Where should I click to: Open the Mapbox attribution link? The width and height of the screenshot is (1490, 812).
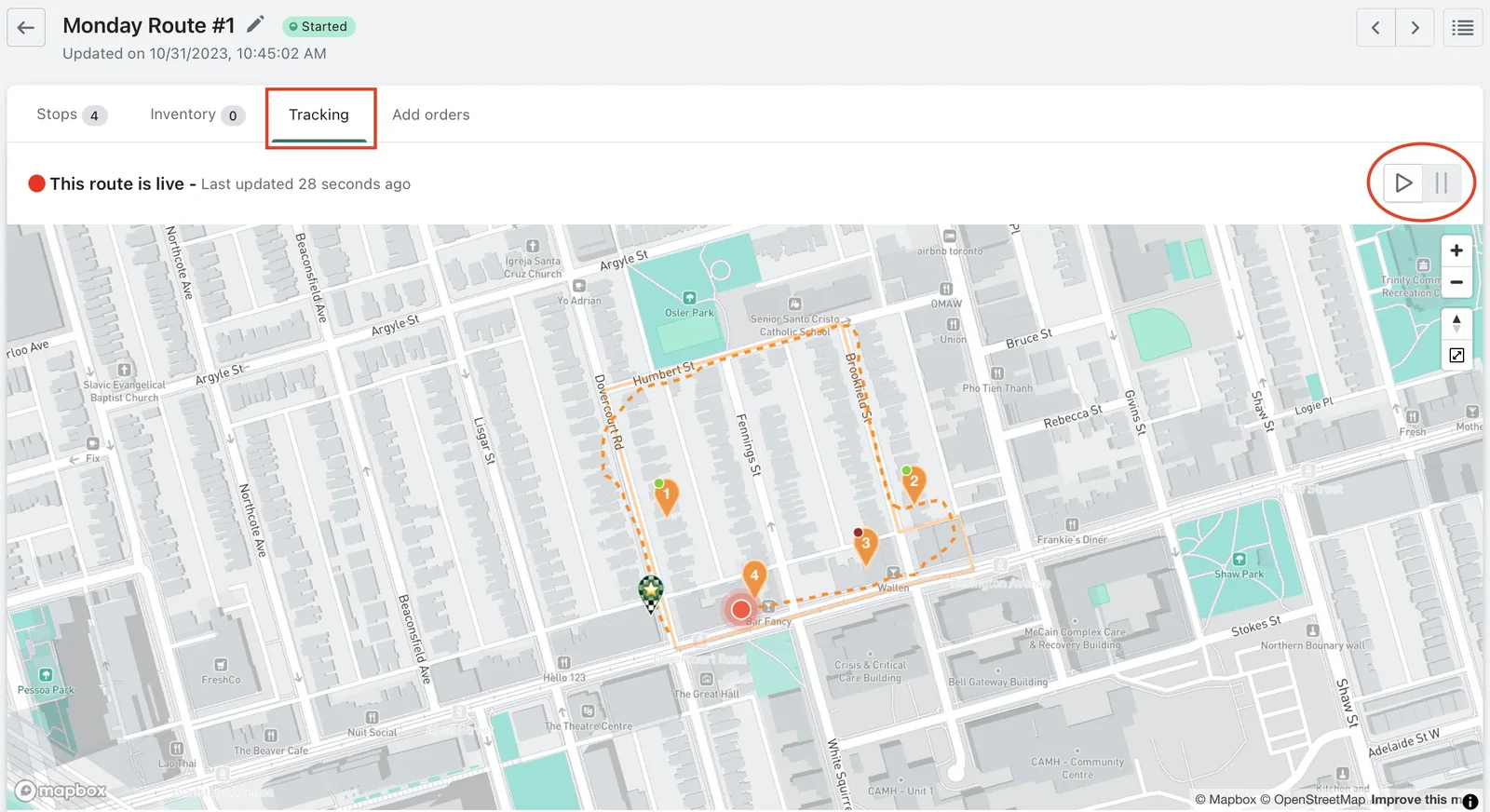click(1226, 800)
